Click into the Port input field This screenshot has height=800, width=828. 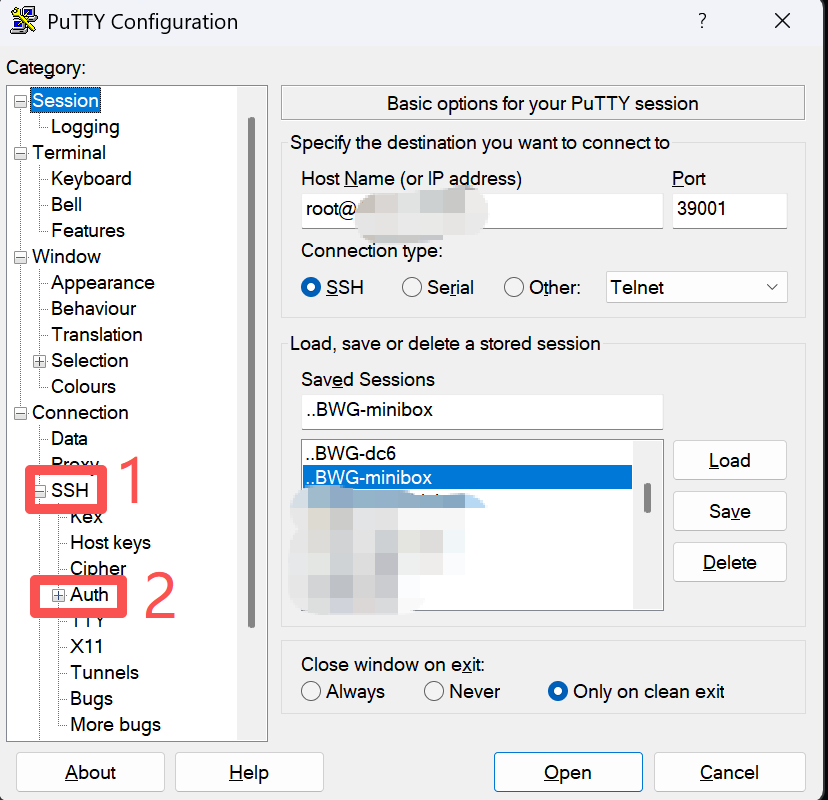click(728, 211)
